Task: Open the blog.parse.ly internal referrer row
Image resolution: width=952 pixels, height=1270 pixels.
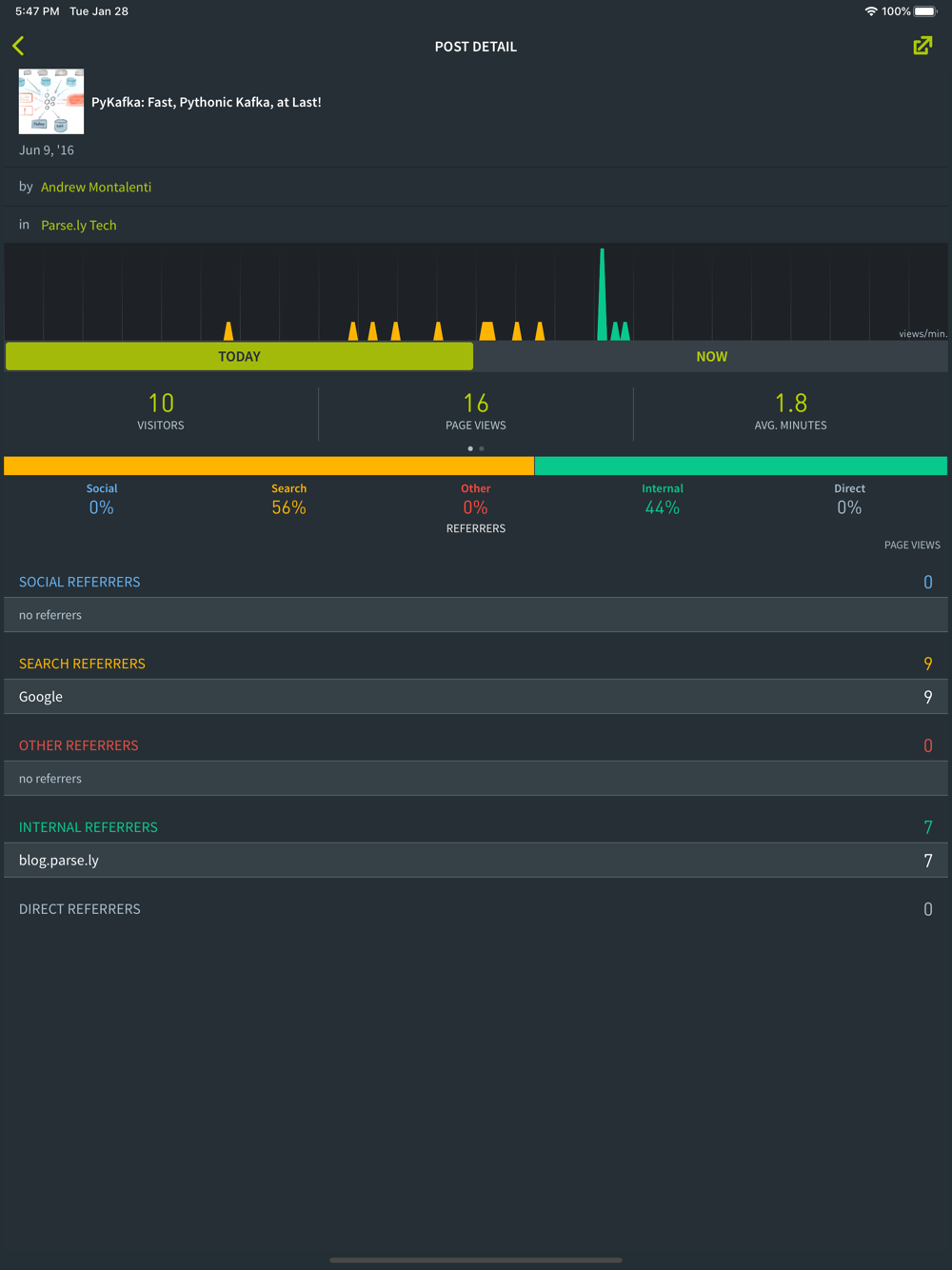Action: click(x=476, y=861)
